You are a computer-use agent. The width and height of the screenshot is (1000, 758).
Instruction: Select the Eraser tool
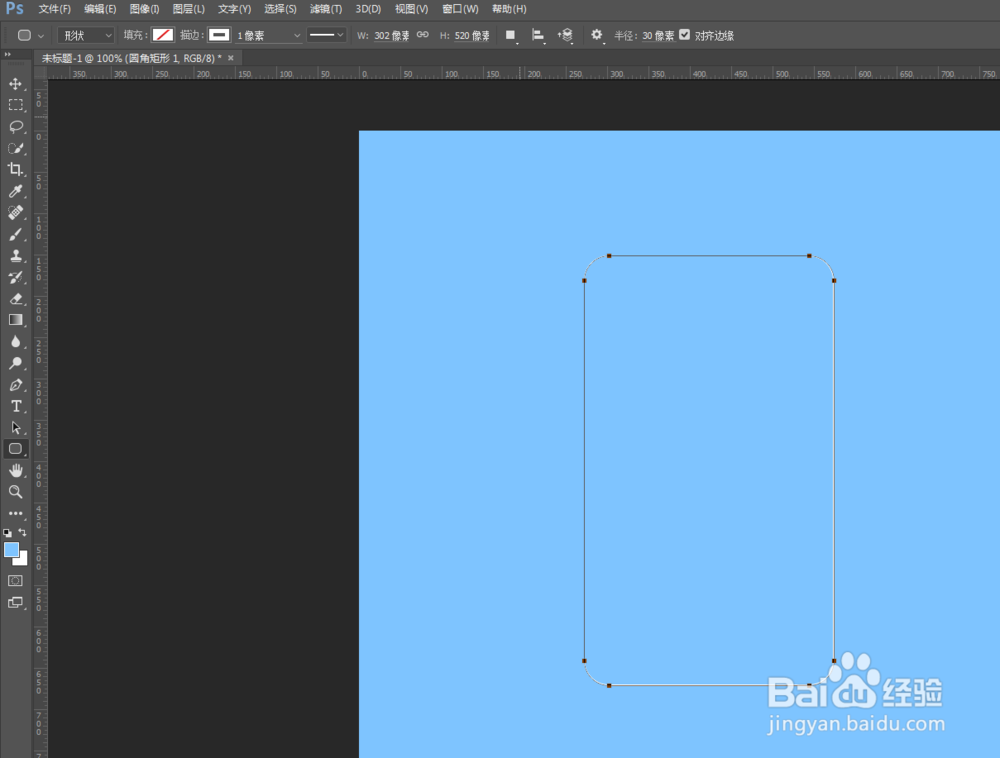click(x=15, y=298)
